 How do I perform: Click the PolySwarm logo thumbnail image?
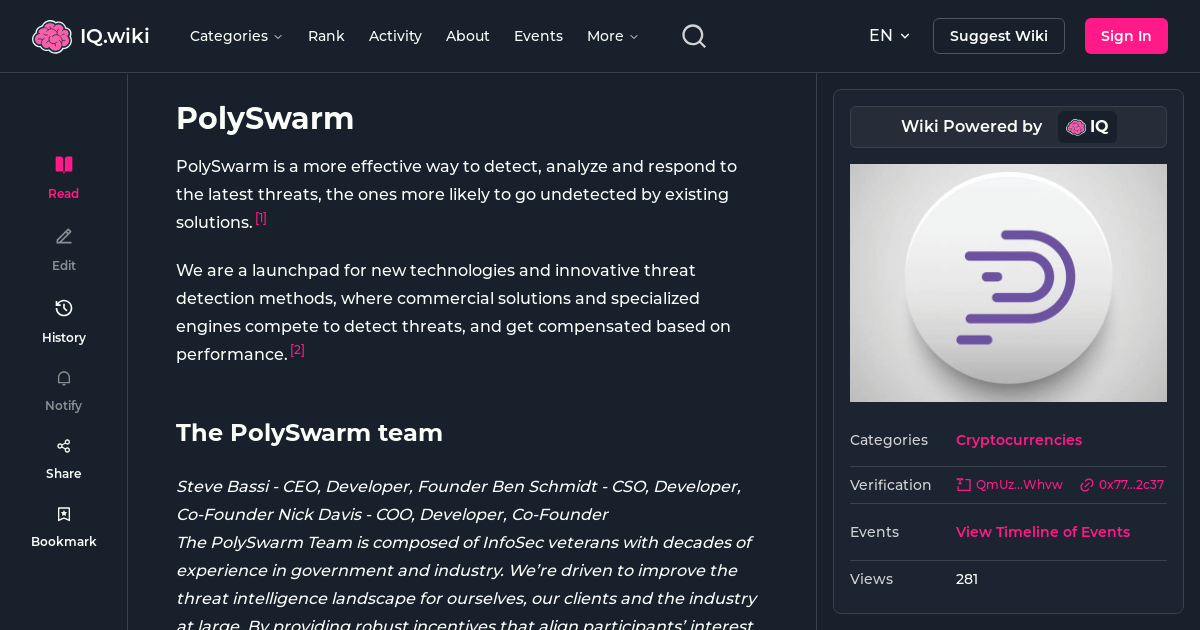point(1008,283)
